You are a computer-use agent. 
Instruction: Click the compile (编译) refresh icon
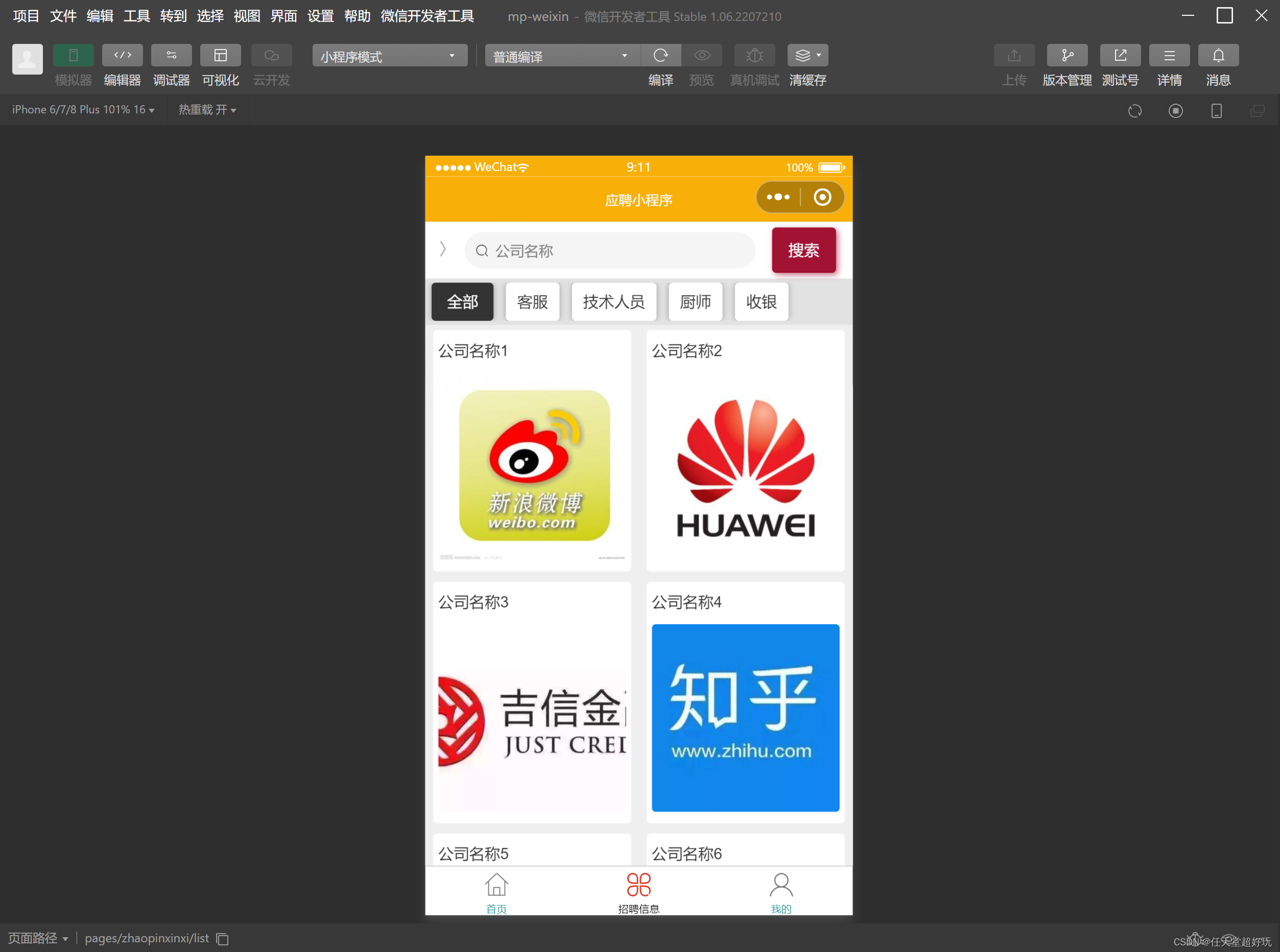click(660, 55)
